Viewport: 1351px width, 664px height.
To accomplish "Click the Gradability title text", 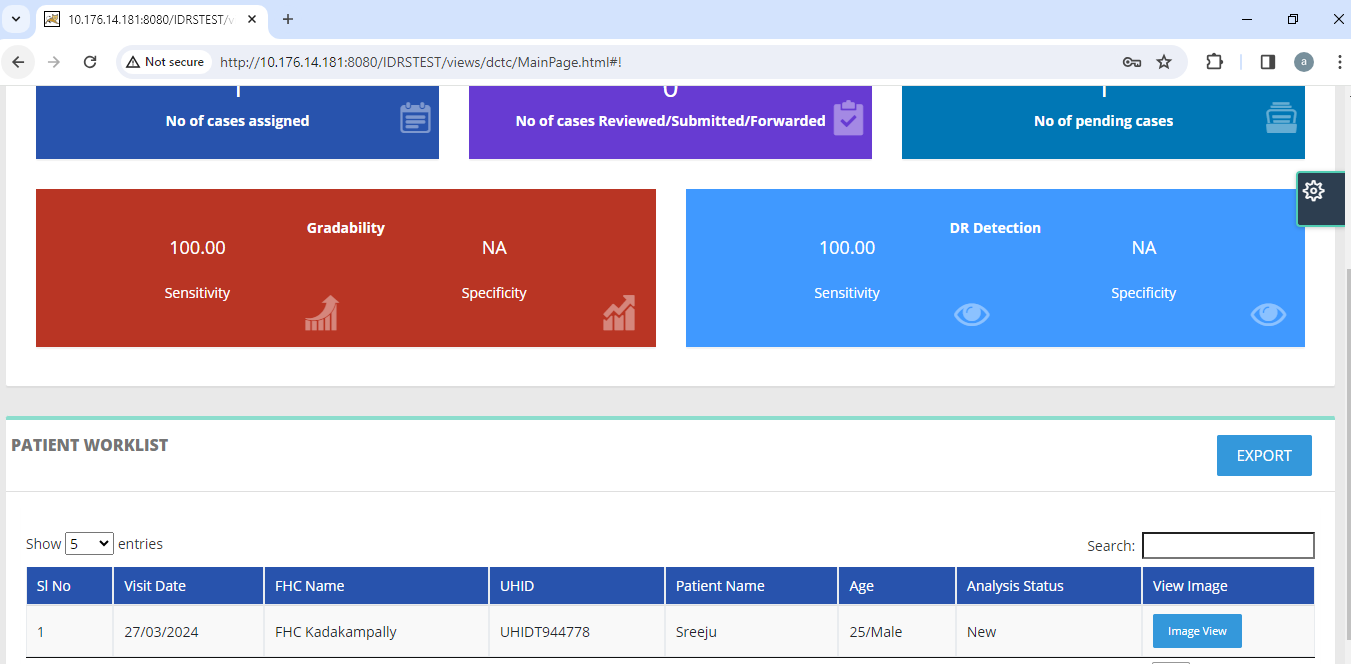I will pyautogui.click(x=346, y=228).
